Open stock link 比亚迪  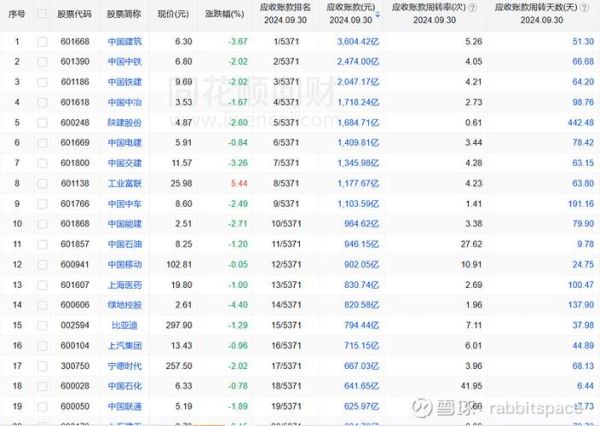125,325
